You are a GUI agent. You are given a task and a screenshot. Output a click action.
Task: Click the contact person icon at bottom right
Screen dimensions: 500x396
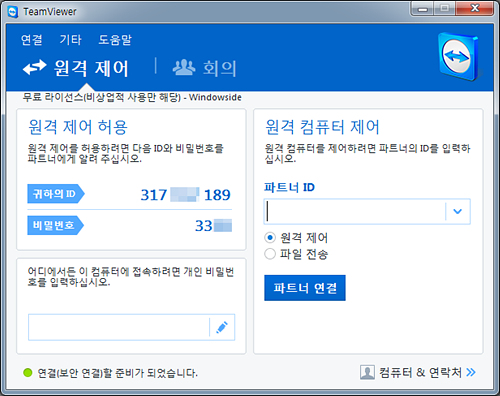pos(367,372)
